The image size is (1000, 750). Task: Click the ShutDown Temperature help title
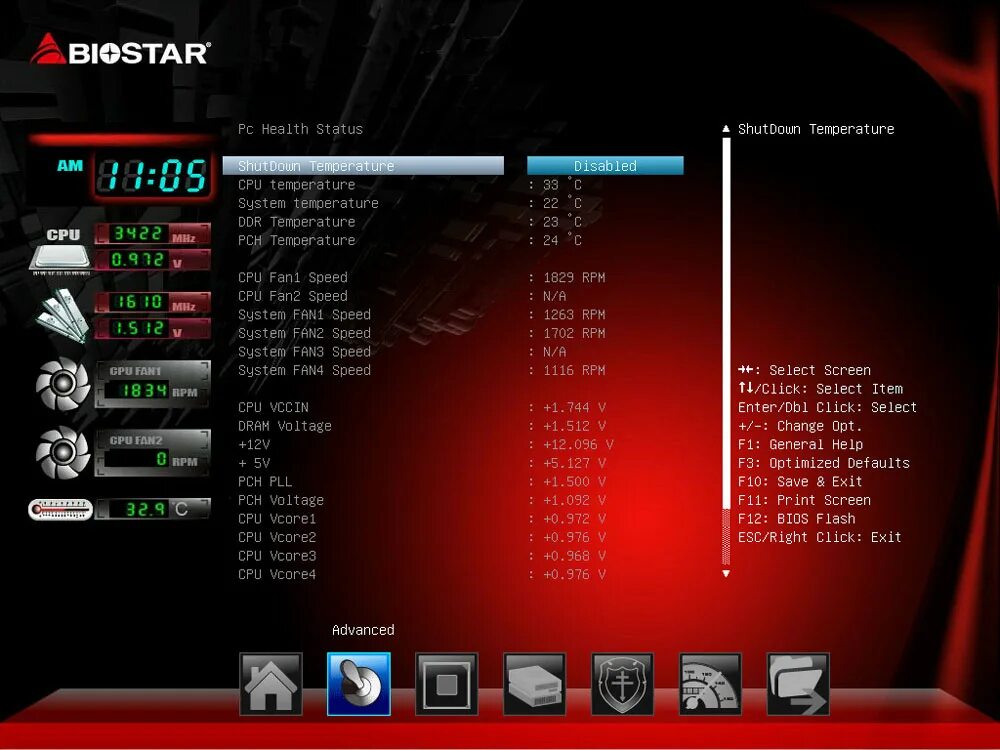pyautogui.click(x=816, y=129)
